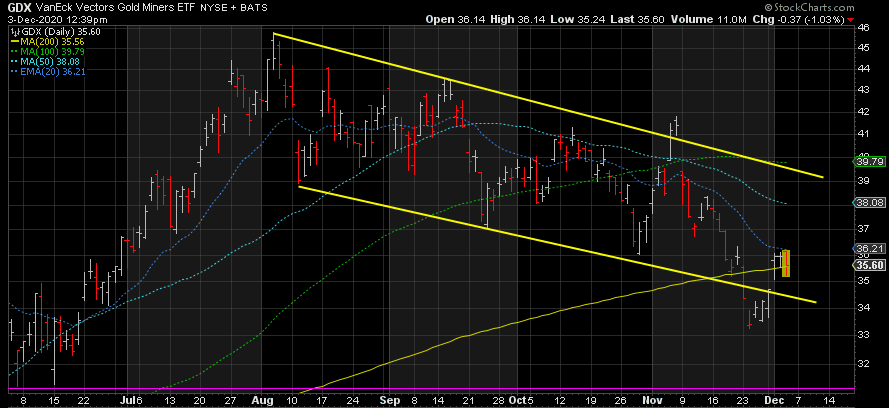Click the Aug date label
The image size is (889, 408).
[x=264, y=400]
